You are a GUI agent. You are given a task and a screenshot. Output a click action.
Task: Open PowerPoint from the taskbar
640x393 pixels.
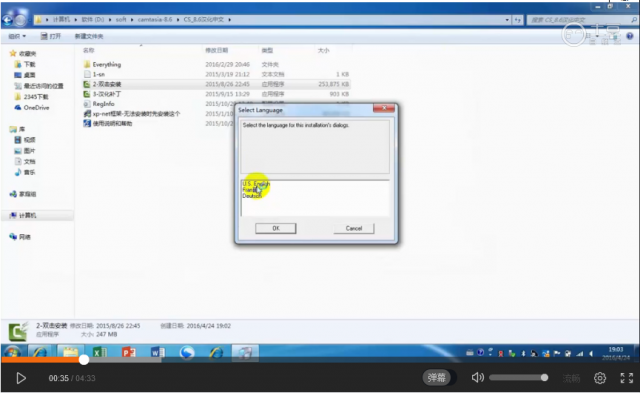(x=129, y=352)
